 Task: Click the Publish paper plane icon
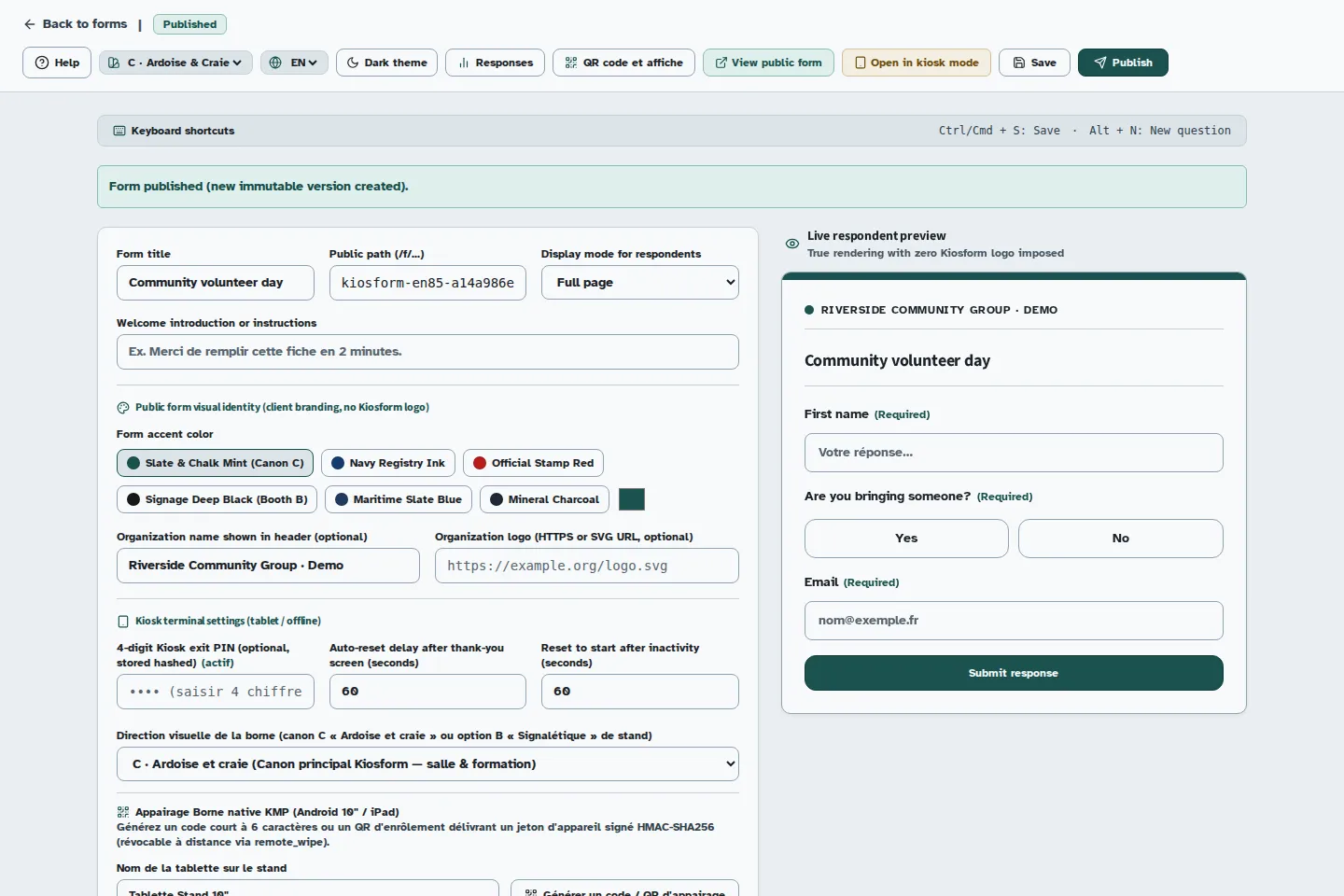pos(1100,63)
